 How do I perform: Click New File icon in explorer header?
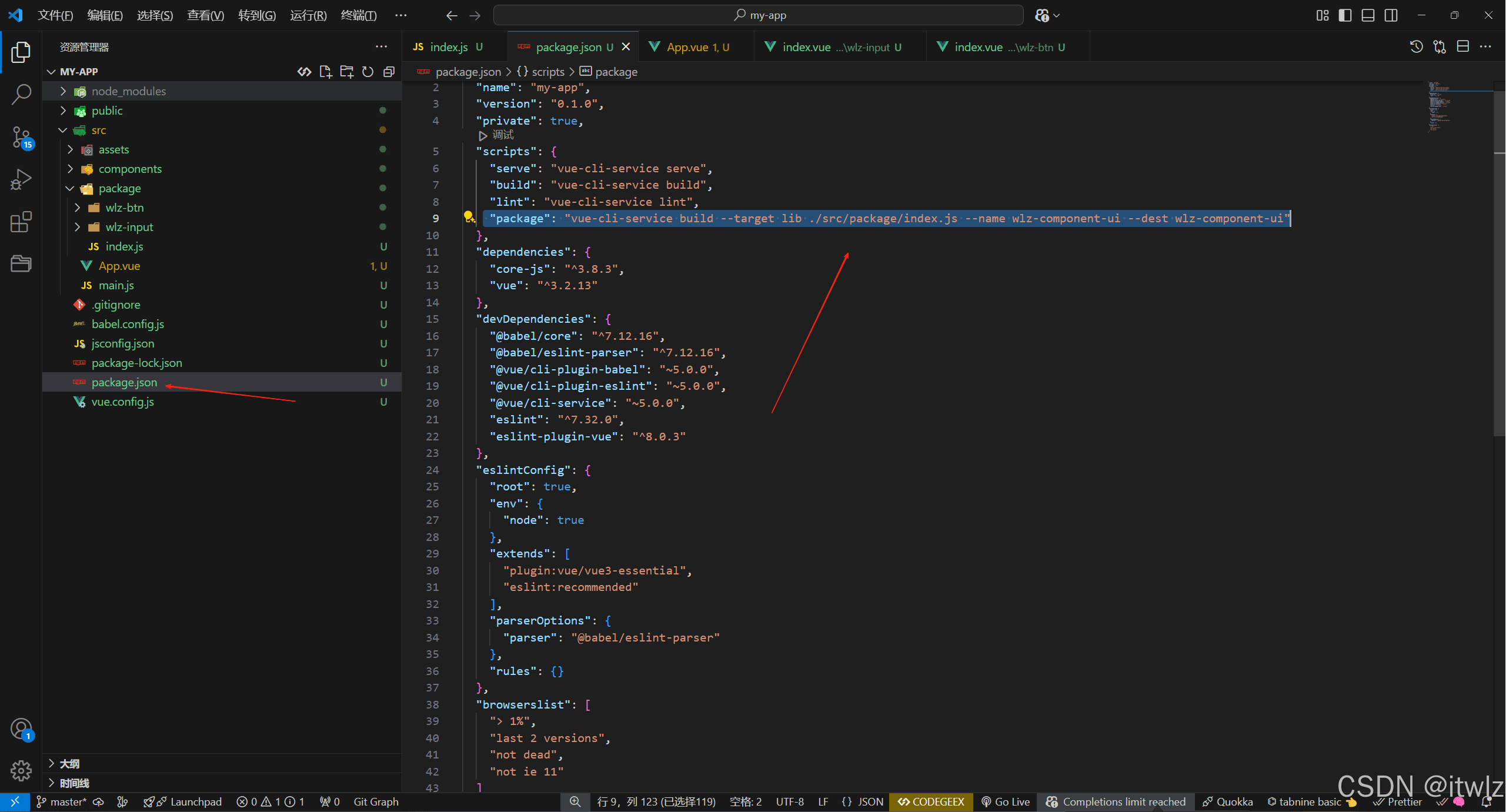(325, 72)
